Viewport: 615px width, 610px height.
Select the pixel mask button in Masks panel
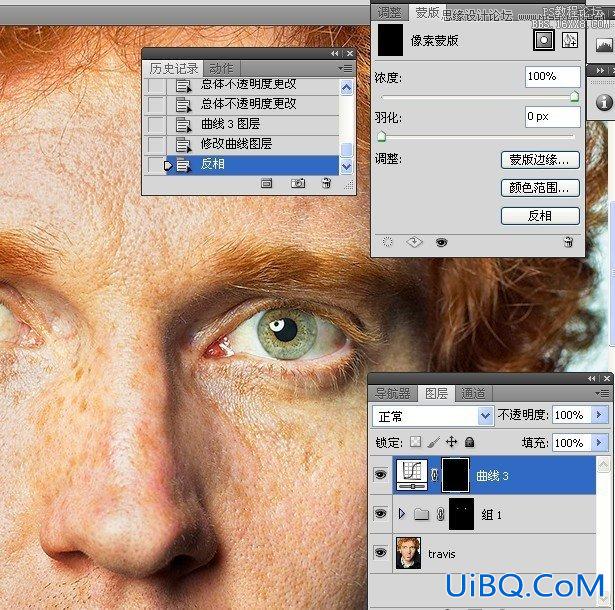(544, 40)
